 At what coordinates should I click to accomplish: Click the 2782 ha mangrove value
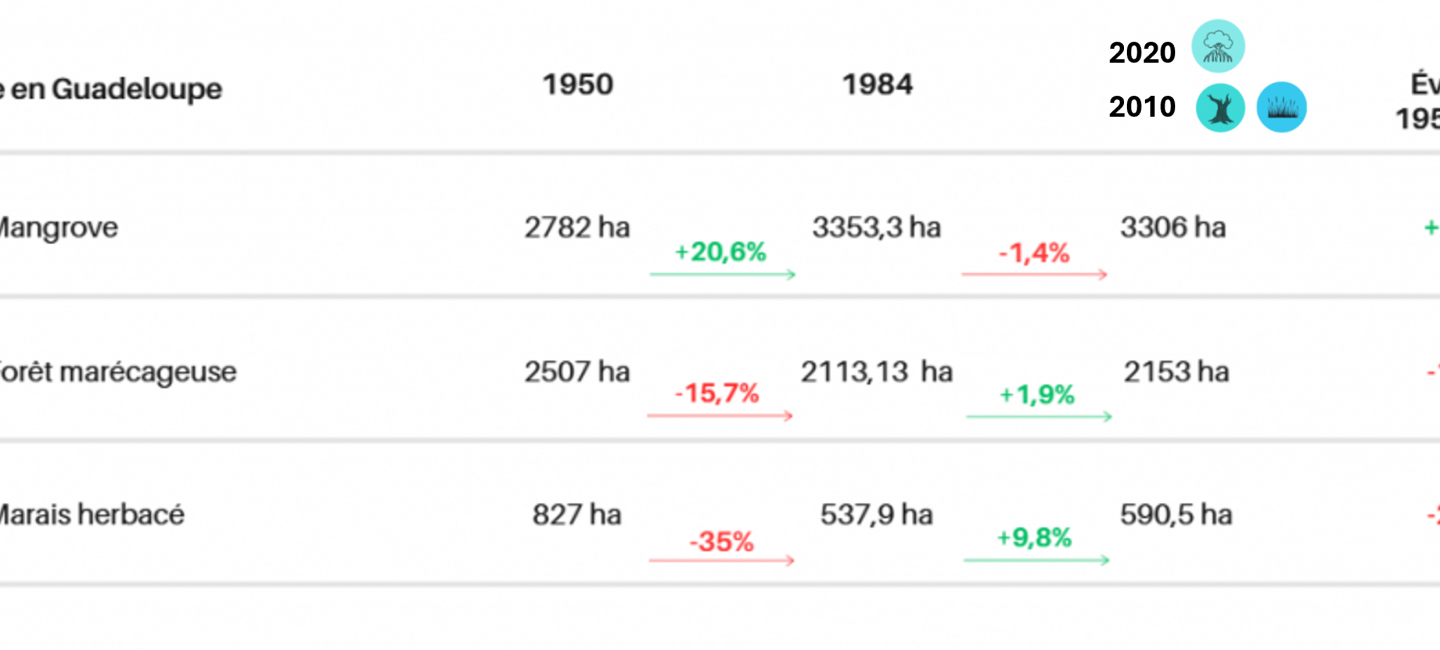577,228
